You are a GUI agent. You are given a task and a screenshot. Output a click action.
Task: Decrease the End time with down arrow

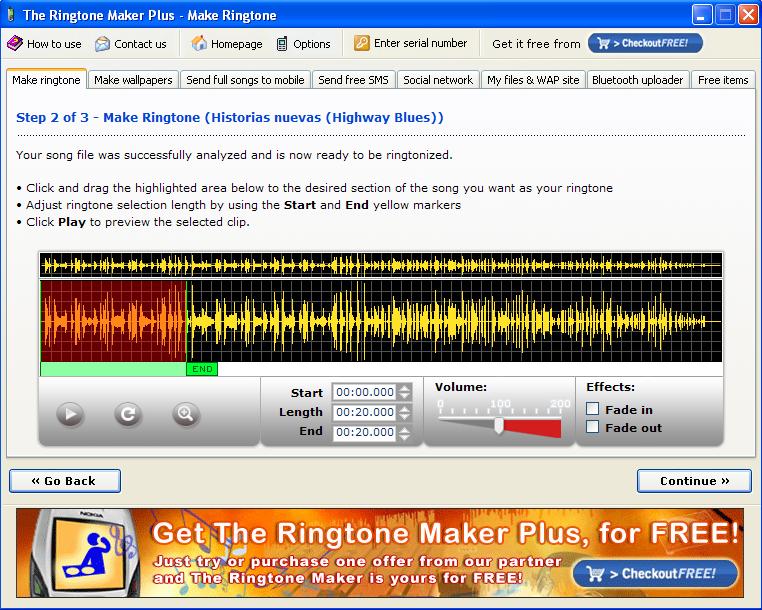click(x=404, y=436)
